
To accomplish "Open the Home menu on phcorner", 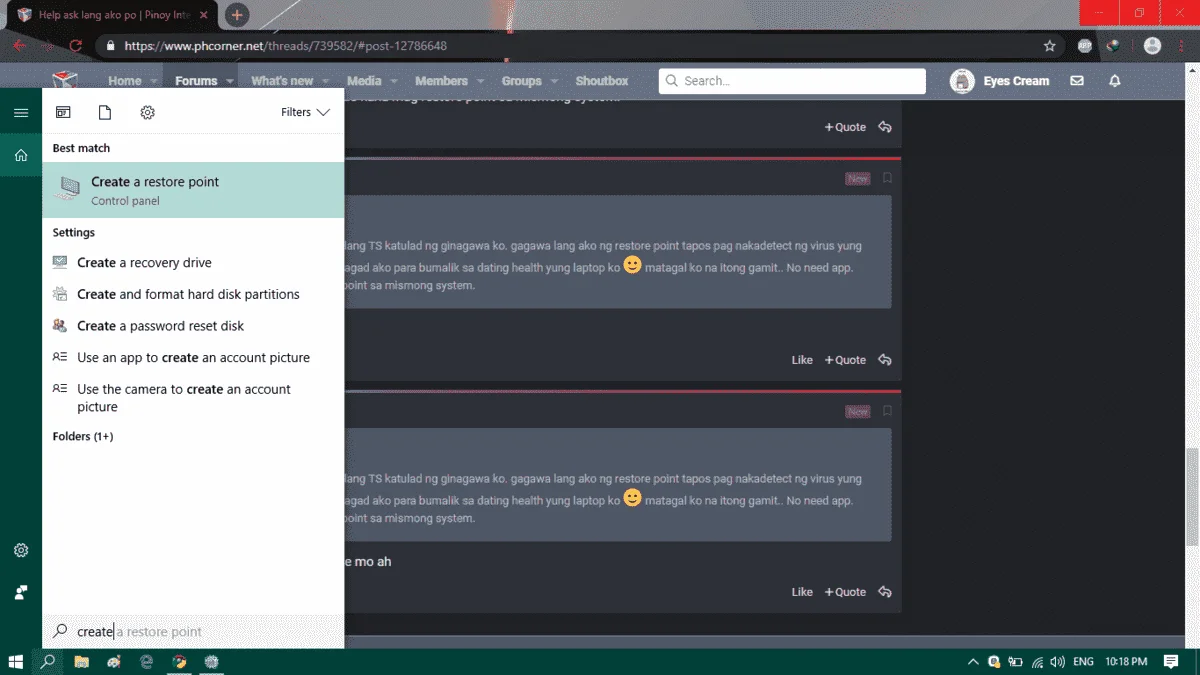I will [124, 81].
